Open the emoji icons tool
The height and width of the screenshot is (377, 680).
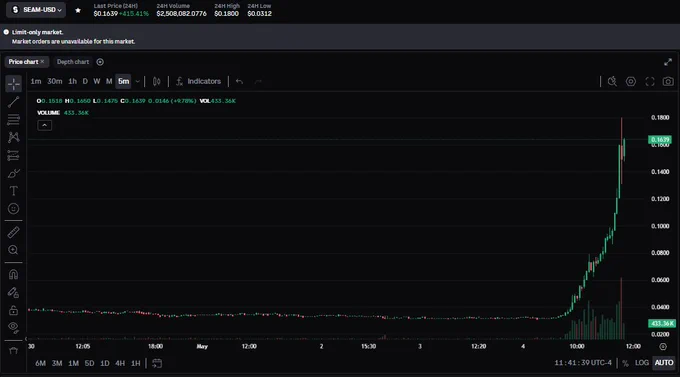13,209
